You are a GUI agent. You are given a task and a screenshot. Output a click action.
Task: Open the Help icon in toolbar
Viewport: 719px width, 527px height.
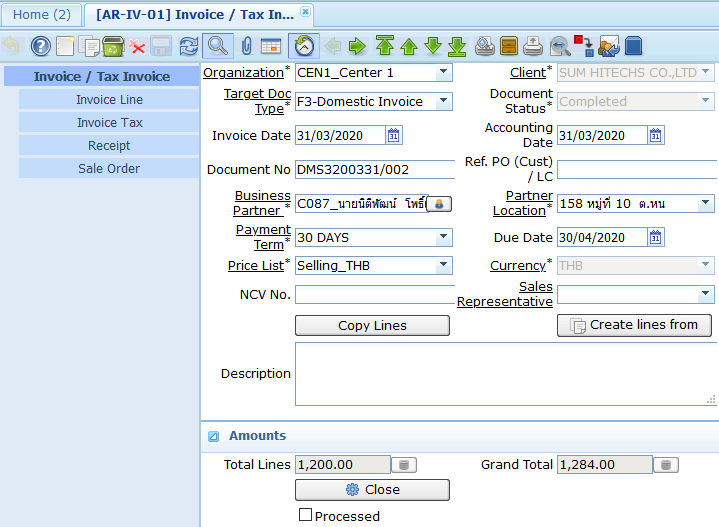40,46
